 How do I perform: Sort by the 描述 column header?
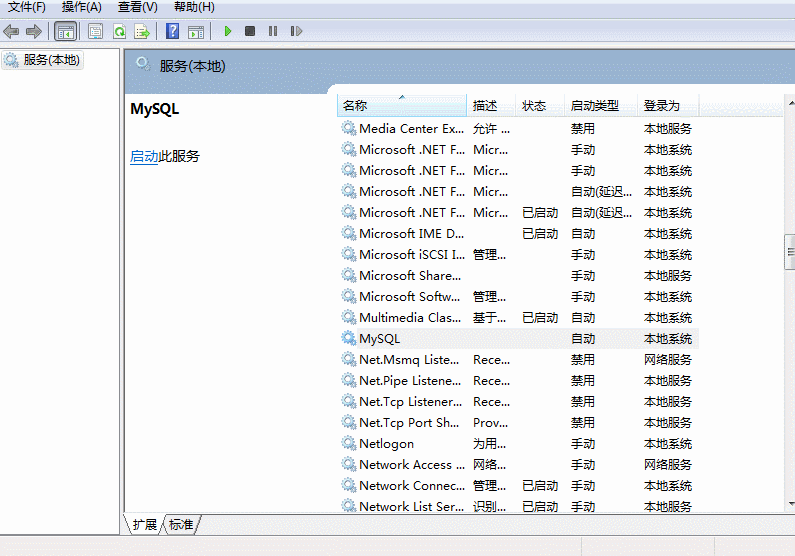(x=491, y=106)
